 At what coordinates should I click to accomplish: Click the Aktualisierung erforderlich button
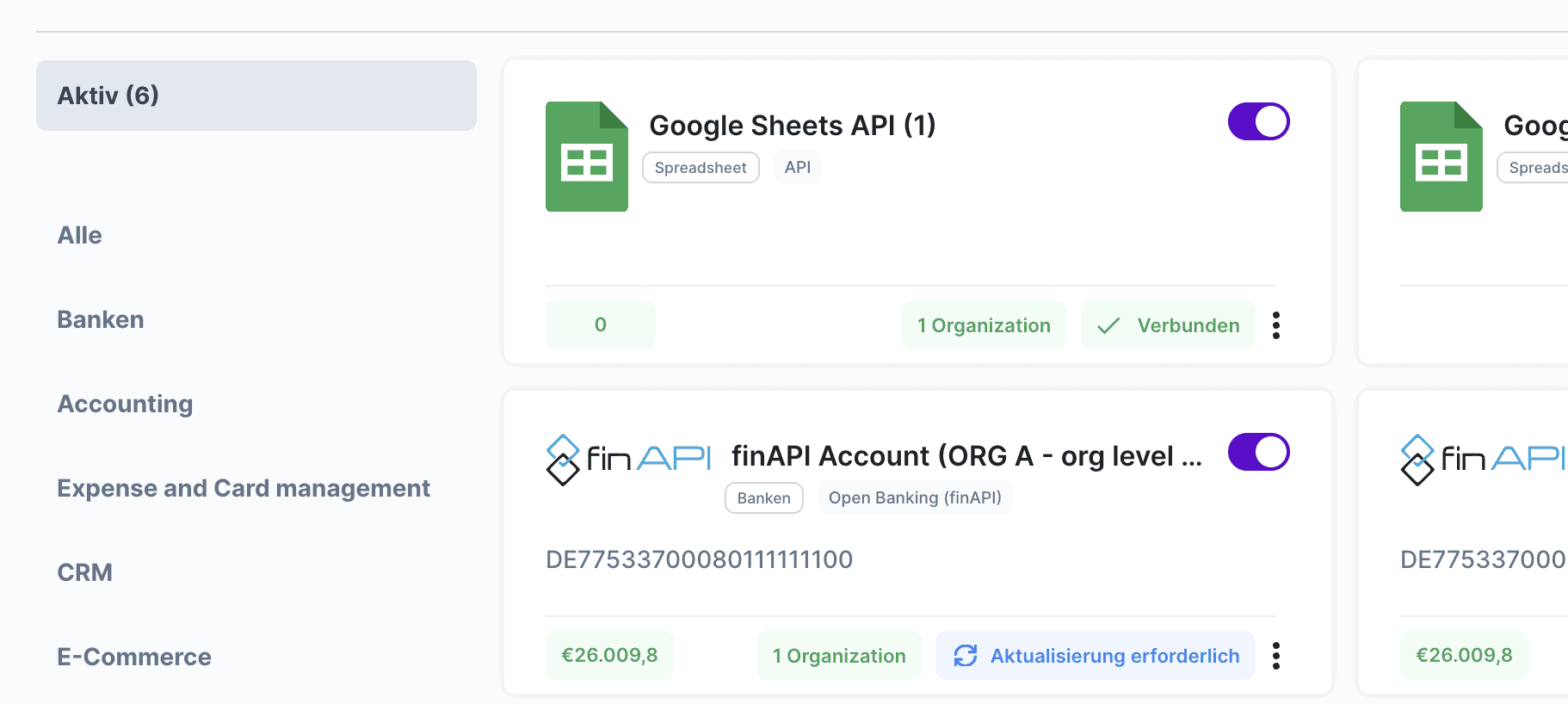1095,656
